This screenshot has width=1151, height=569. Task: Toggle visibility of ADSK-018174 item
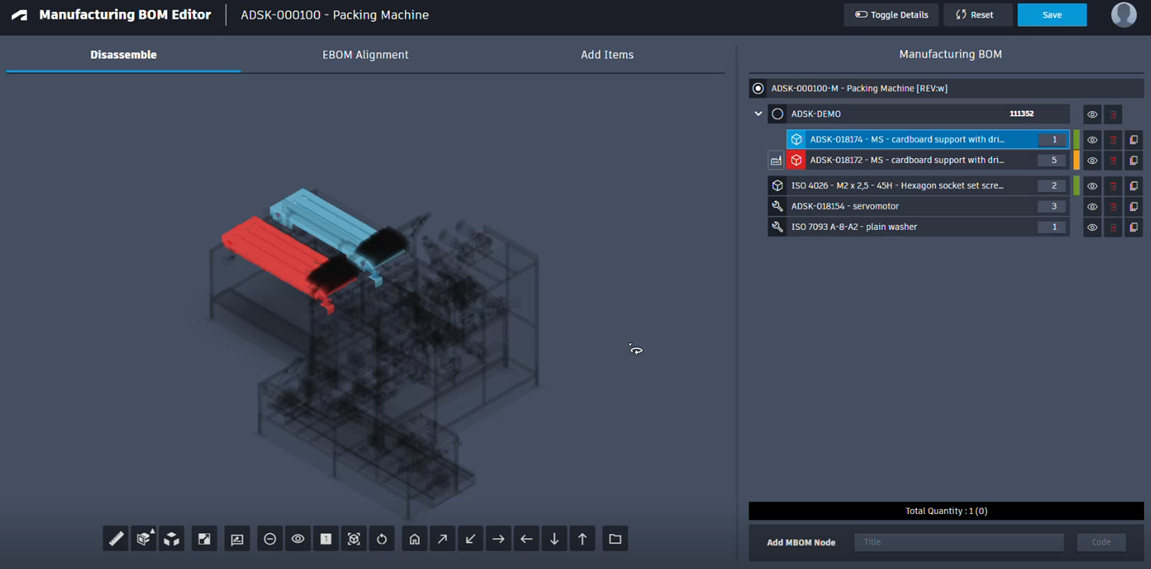1092,139
